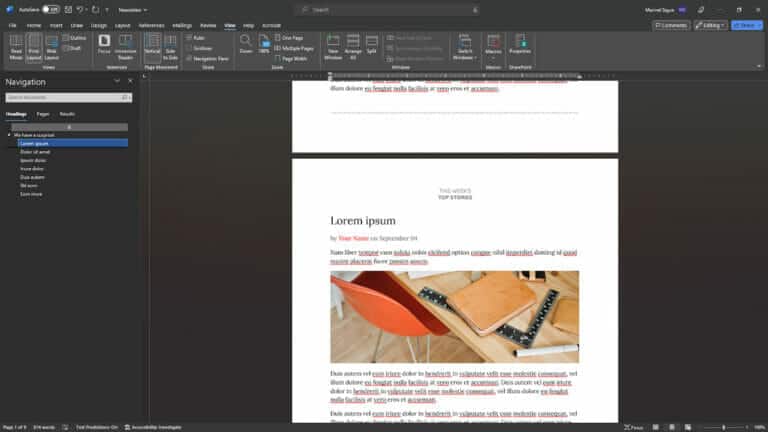Switch to Web Layout view

coord(51,48)
